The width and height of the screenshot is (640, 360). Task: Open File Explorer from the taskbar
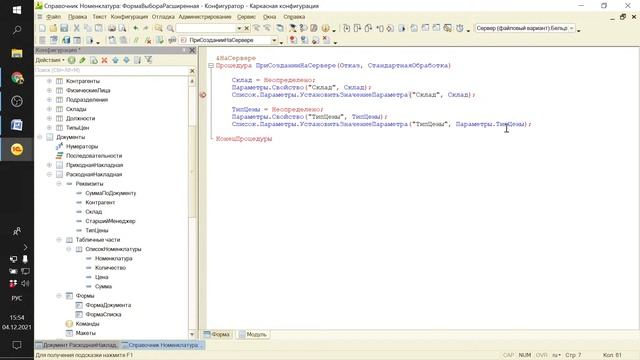pyautogui.click(x=17, y=53)
